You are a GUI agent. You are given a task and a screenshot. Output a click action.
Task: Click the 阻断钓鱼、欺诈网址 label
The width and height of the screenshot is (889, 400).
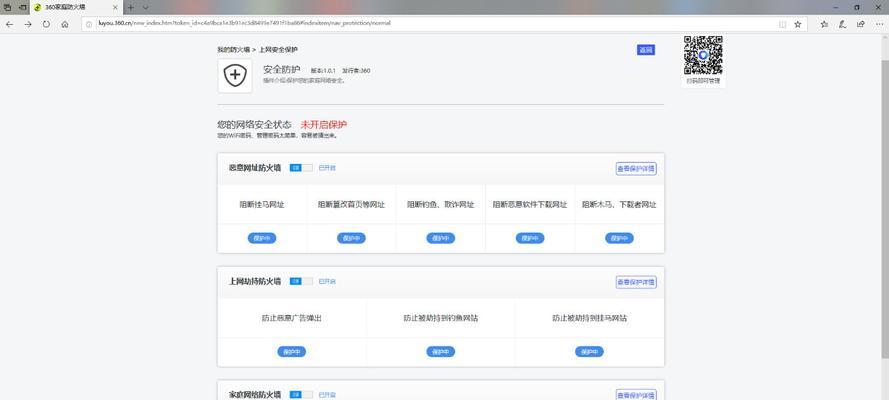(x=441, y=205)
